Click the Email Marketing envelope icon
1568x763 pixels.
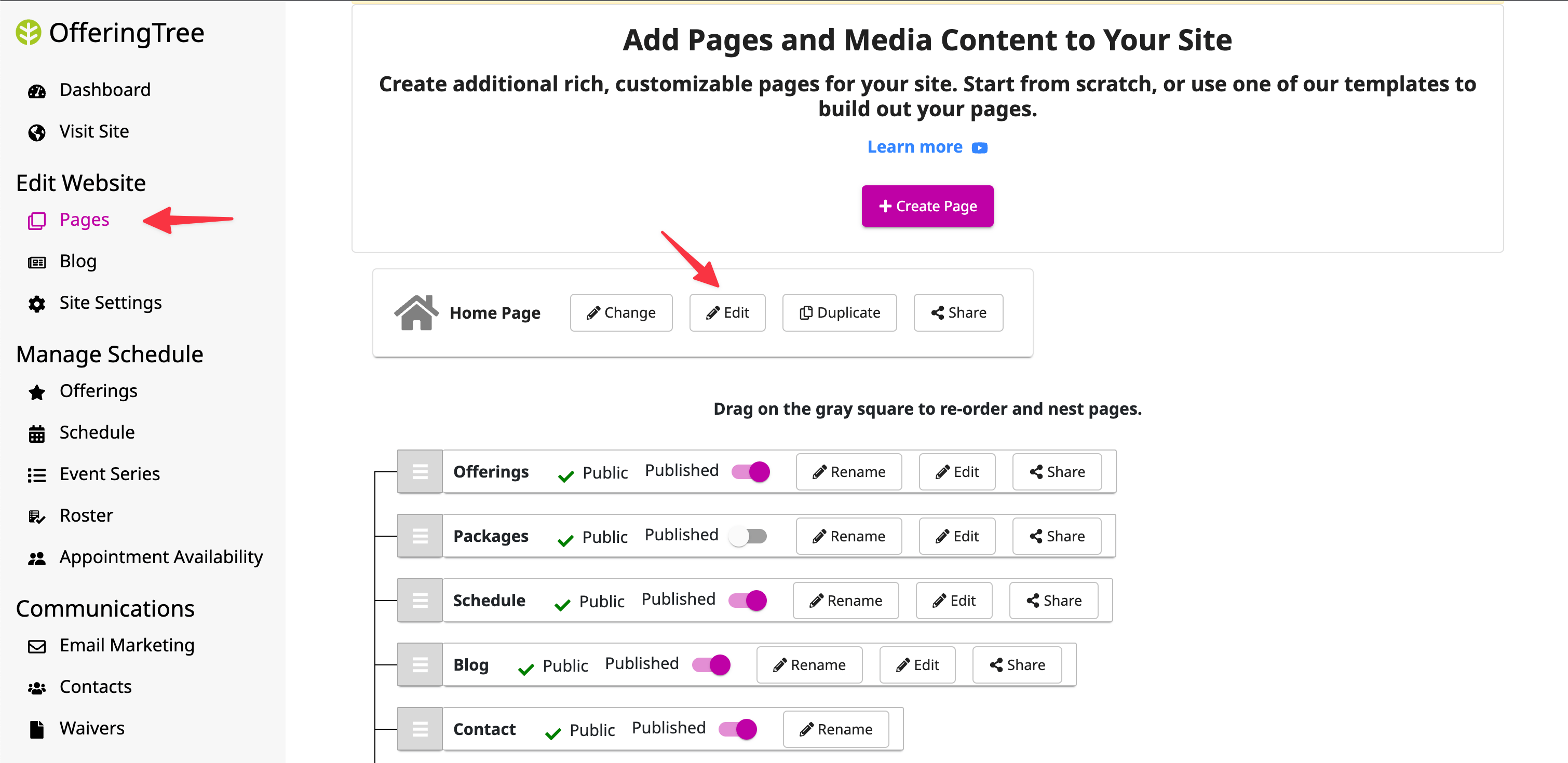coord(36,646)
